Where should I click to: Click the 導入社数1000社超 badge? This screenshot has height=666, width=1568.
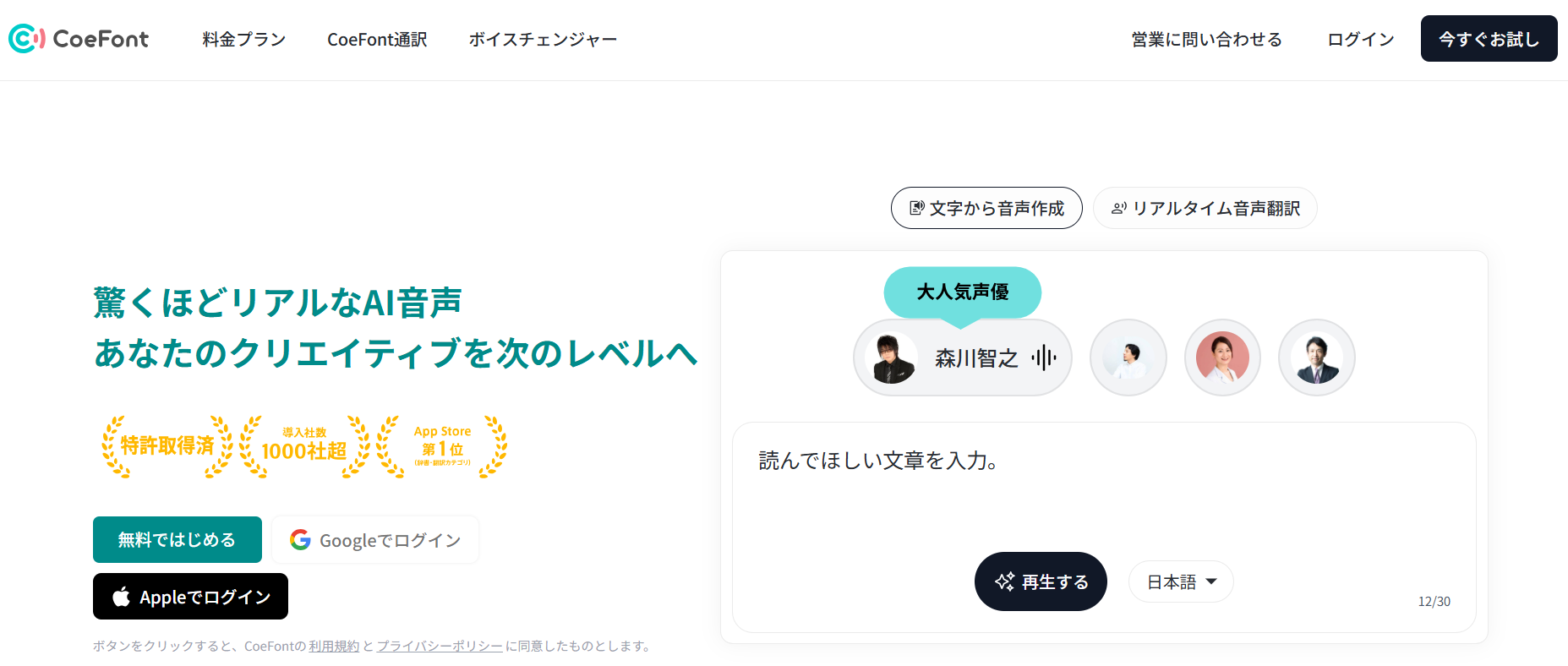click(304, 445)
